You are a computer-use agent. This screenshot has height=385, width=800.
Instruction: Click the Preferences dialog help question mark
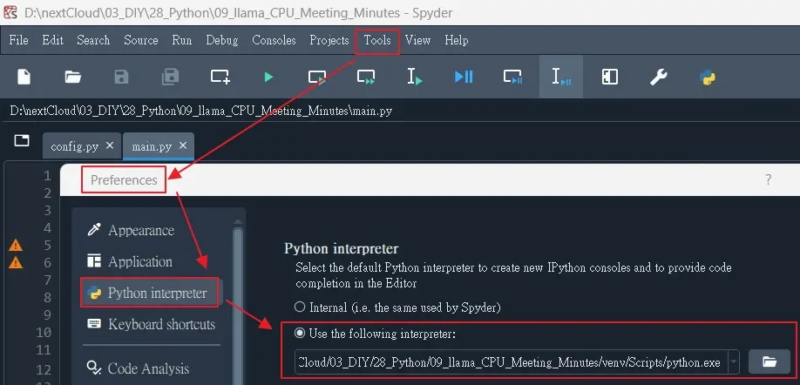768,179
